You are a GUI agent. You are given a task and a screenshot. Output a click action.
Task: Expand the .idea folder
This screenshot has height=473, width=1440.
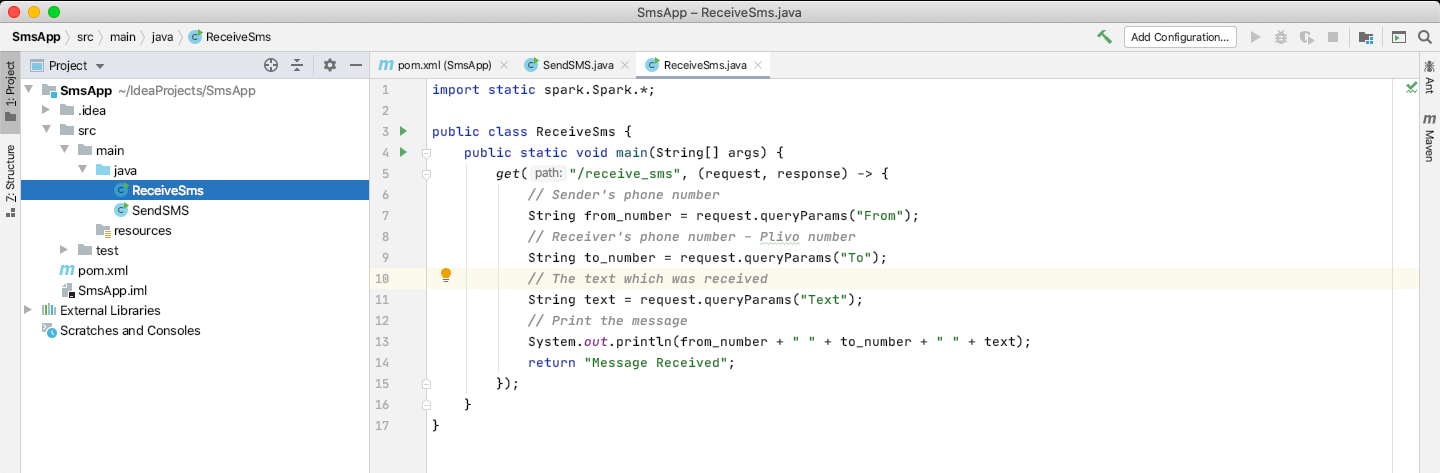[x=46, y=110]
